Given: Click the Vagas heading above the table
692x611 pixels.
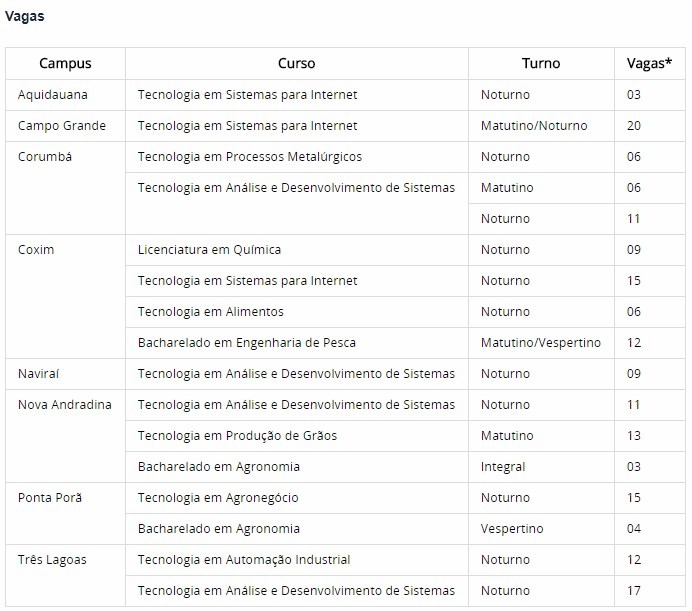Looking at the screenshot, I should coord(24,16).
